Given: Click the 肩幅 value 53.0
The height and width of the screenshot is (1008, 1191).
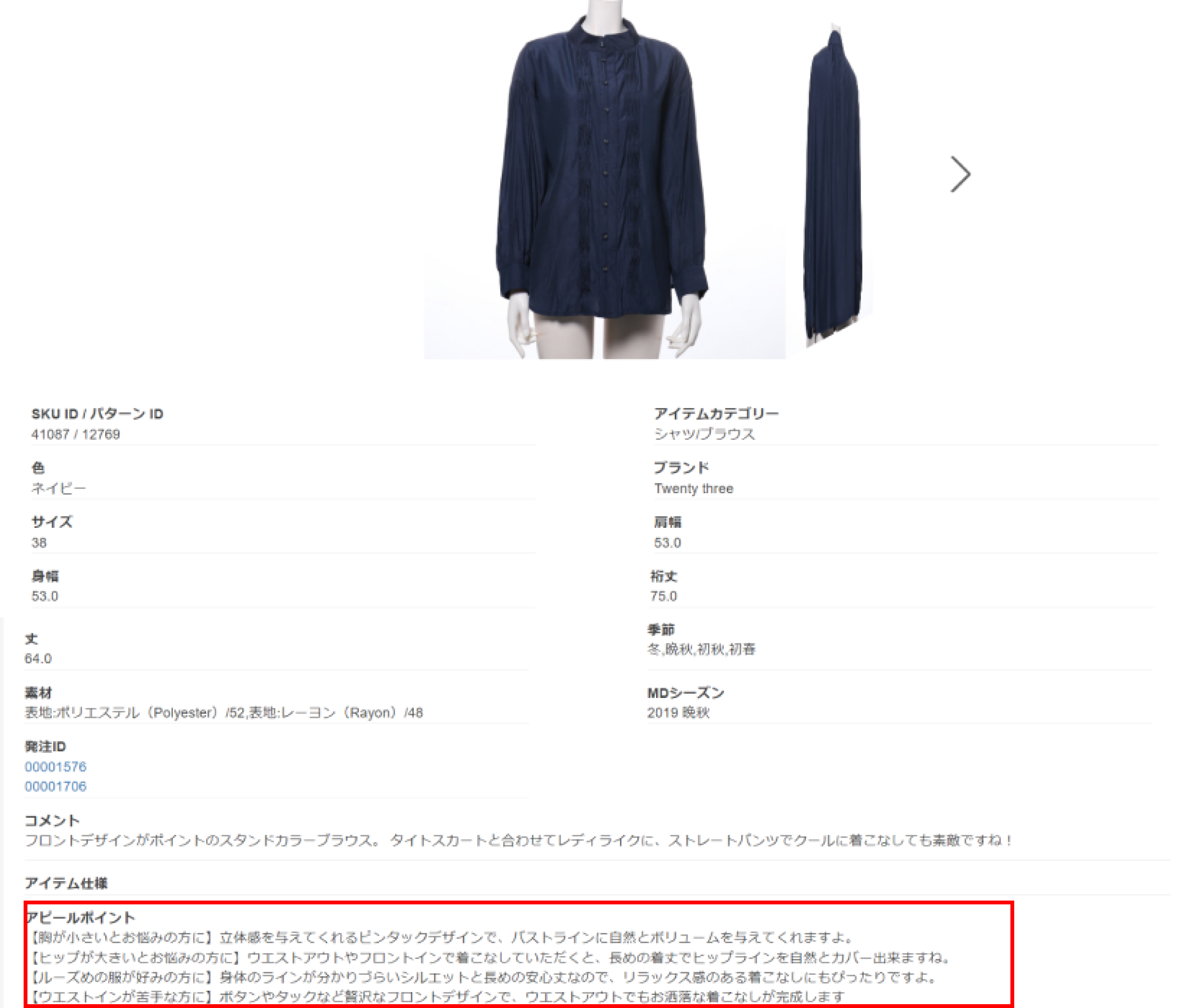Looking at the screenshot, I should click(668, 543).
